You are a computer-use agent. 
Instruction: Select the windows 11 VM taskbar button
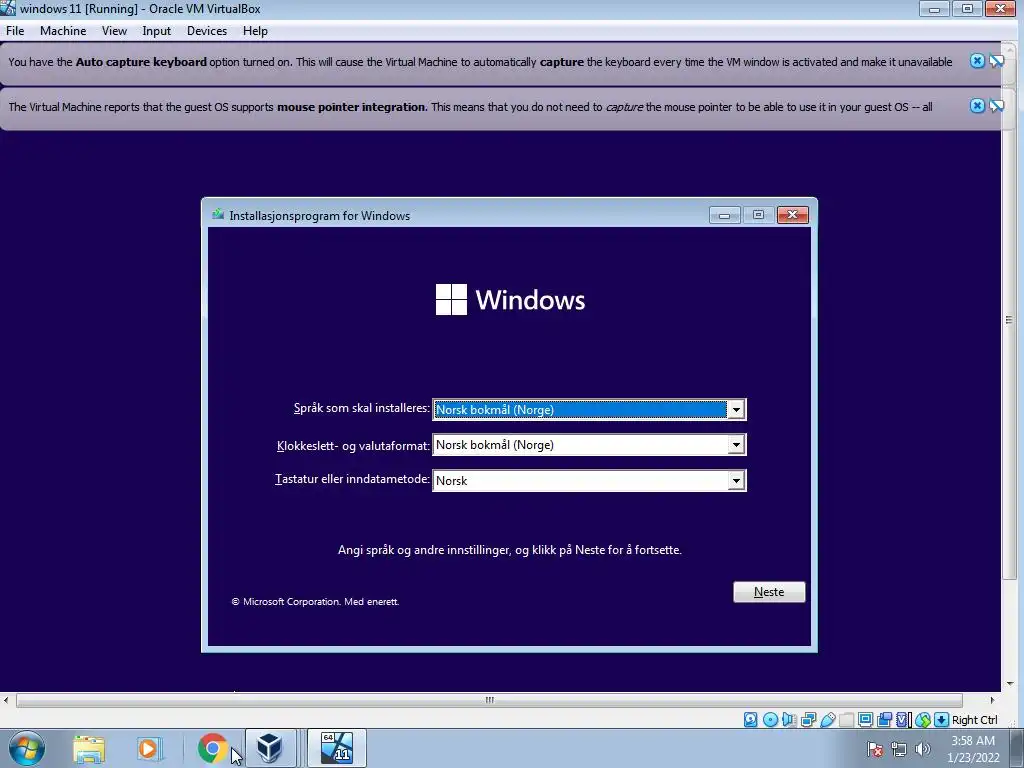tap(336, 748)
